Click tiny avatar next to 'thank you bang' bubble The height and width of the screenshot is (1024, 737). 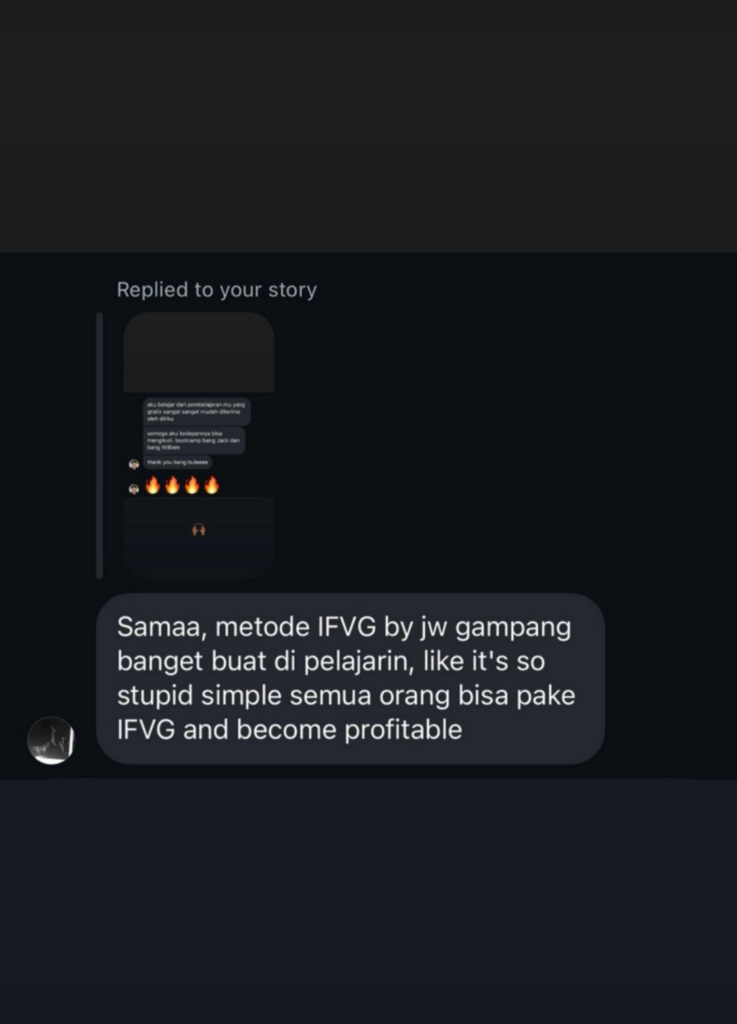coord(134,464)
